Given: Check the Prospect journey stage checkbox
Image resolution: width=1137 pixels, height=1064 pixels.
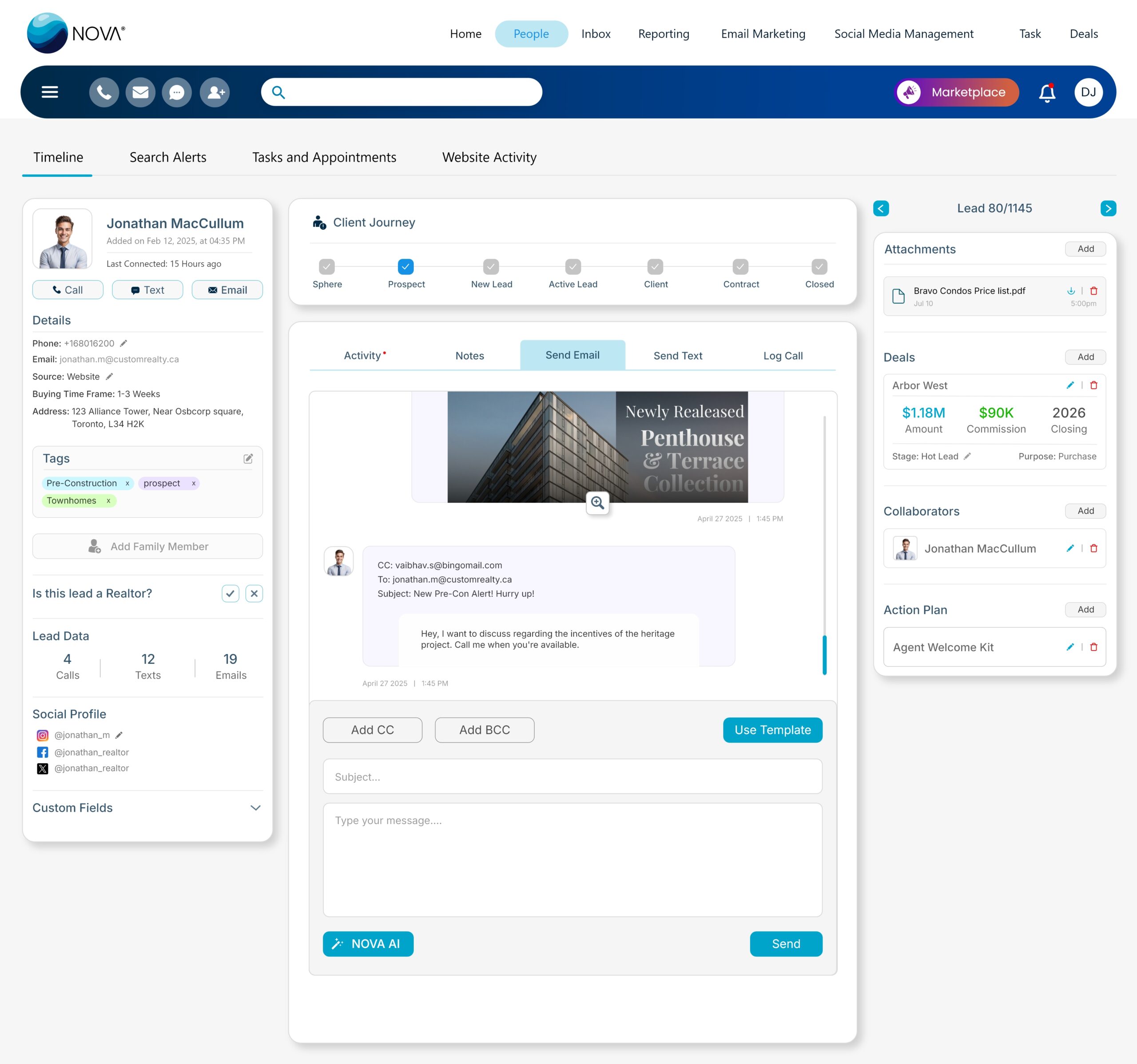Looking at the screenshot, I should click(406, 266).
